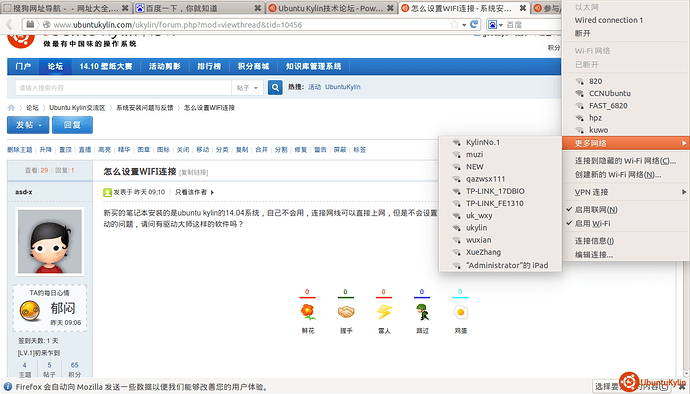Click the handshake reaction icon

pyautogui.click(x=346, y=312)
